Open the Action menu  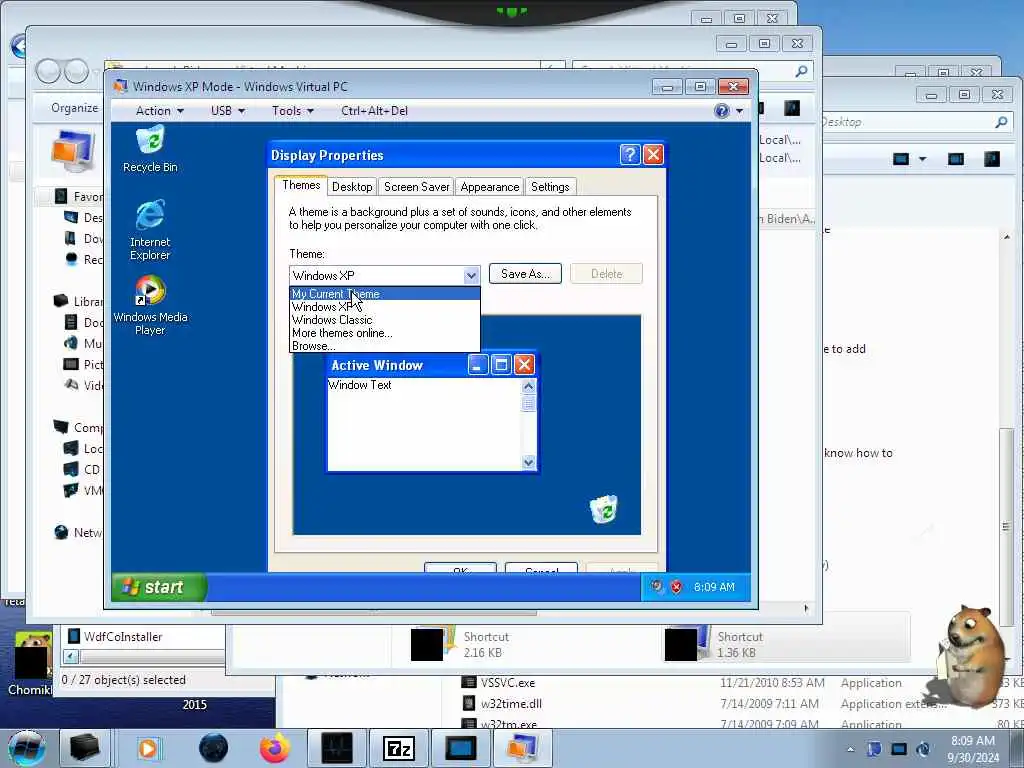159,111
